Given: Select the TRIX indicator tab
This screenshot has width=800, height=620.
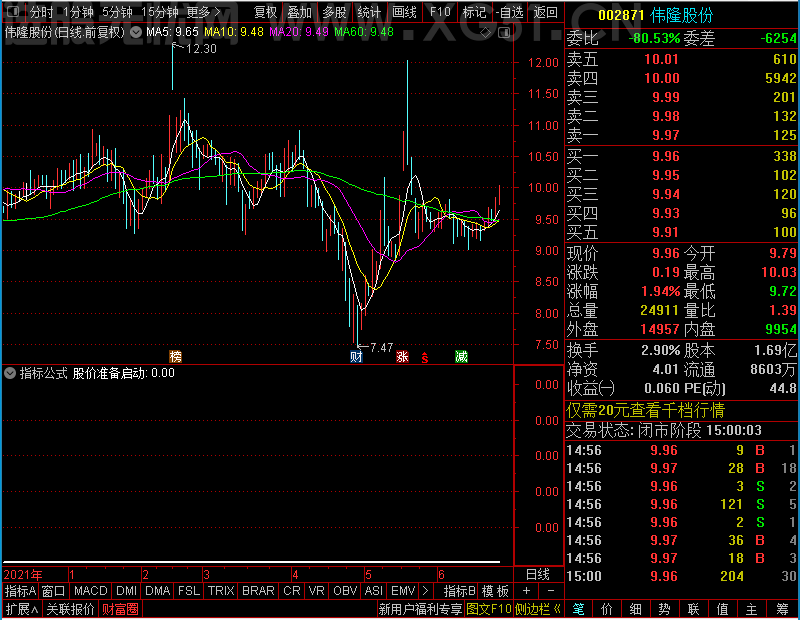Looking at the screenshot, I should 221,590.
